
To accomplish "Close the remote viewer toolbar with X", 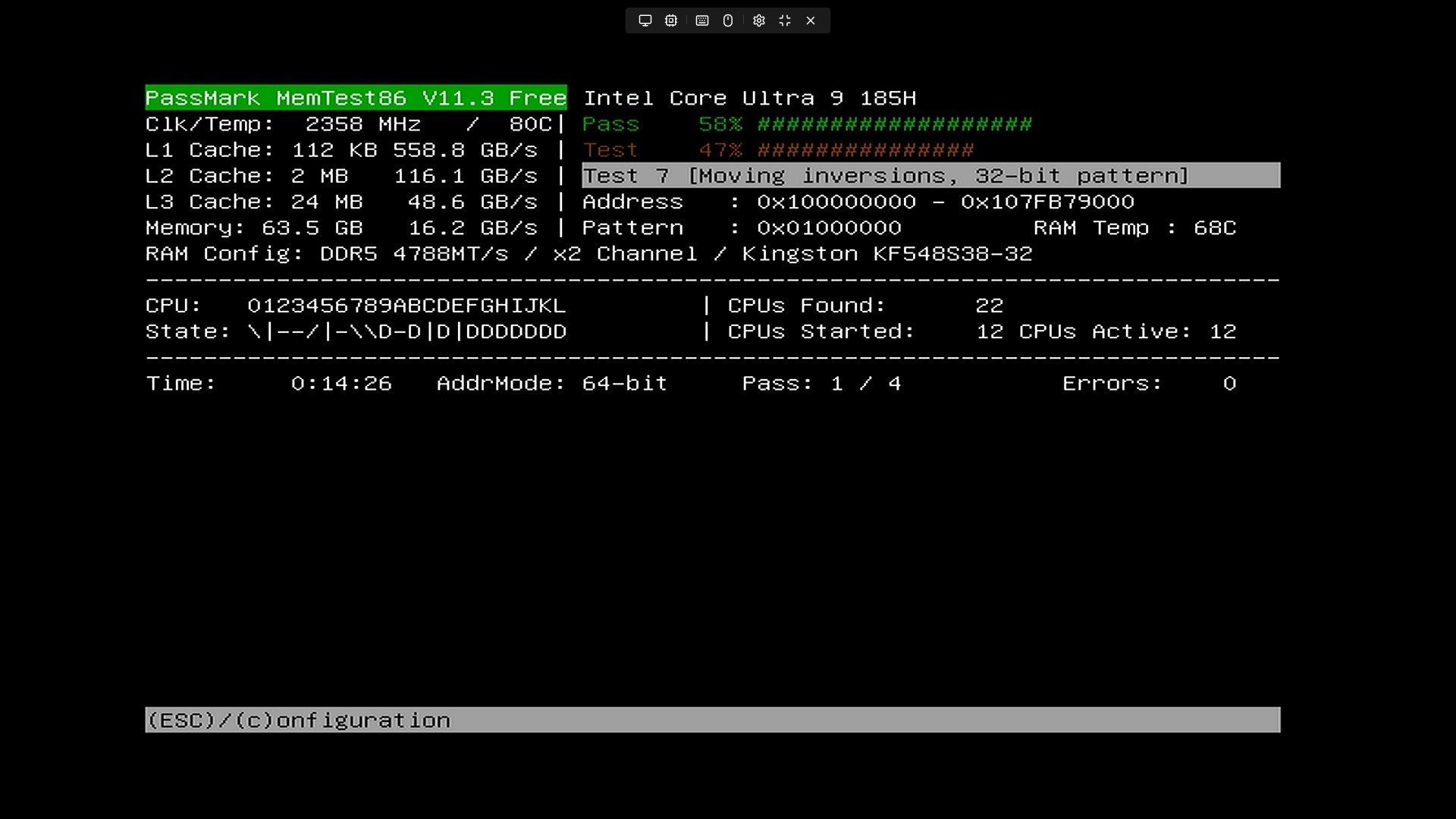I will [x=811, y=20].
